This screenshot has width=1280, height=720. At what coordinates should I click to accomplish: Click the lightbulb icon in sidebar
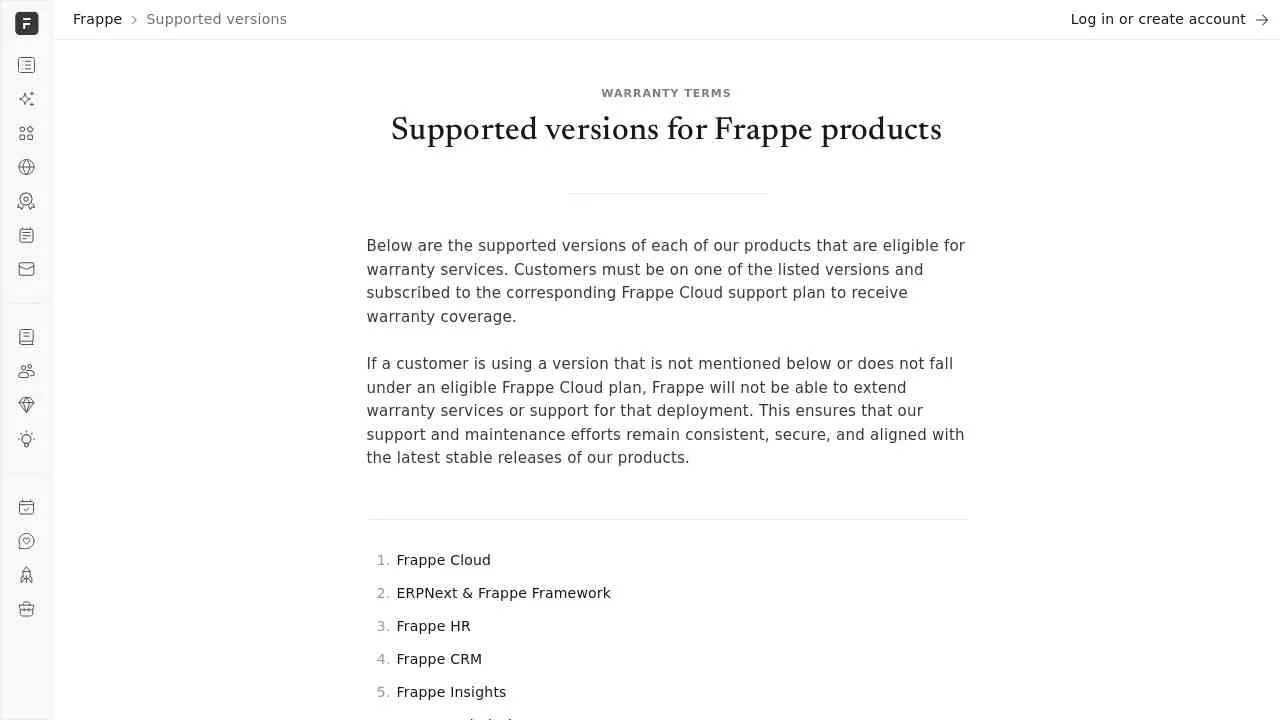[x=27, y=439]
